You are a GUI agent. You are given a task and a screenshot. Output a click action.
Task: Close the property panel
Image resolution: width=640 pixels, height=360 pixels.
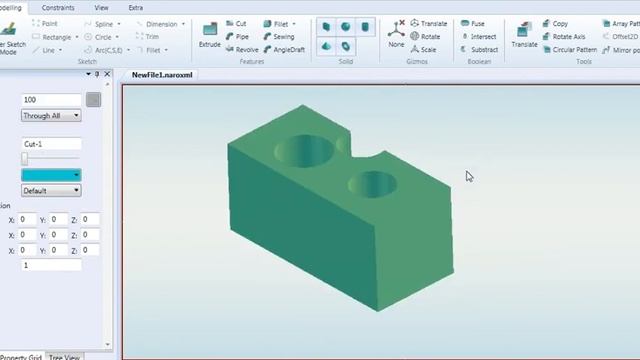tap(107, 74)
